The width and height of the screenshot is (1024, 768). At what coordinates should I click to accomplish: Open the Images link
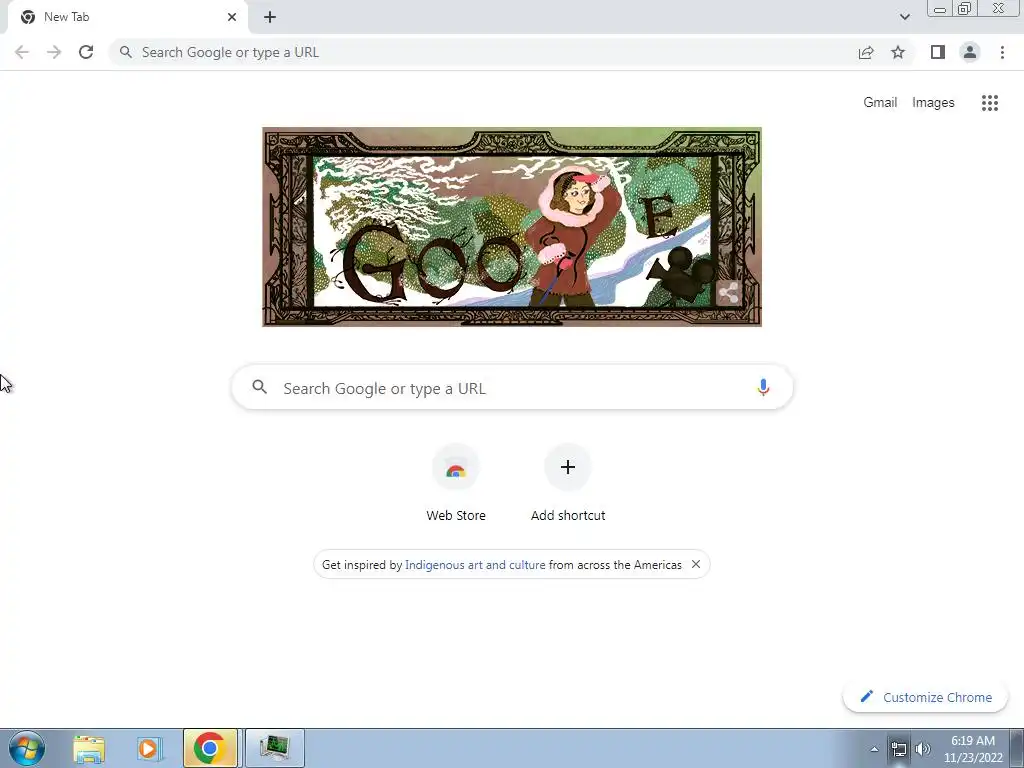(933, 103)
